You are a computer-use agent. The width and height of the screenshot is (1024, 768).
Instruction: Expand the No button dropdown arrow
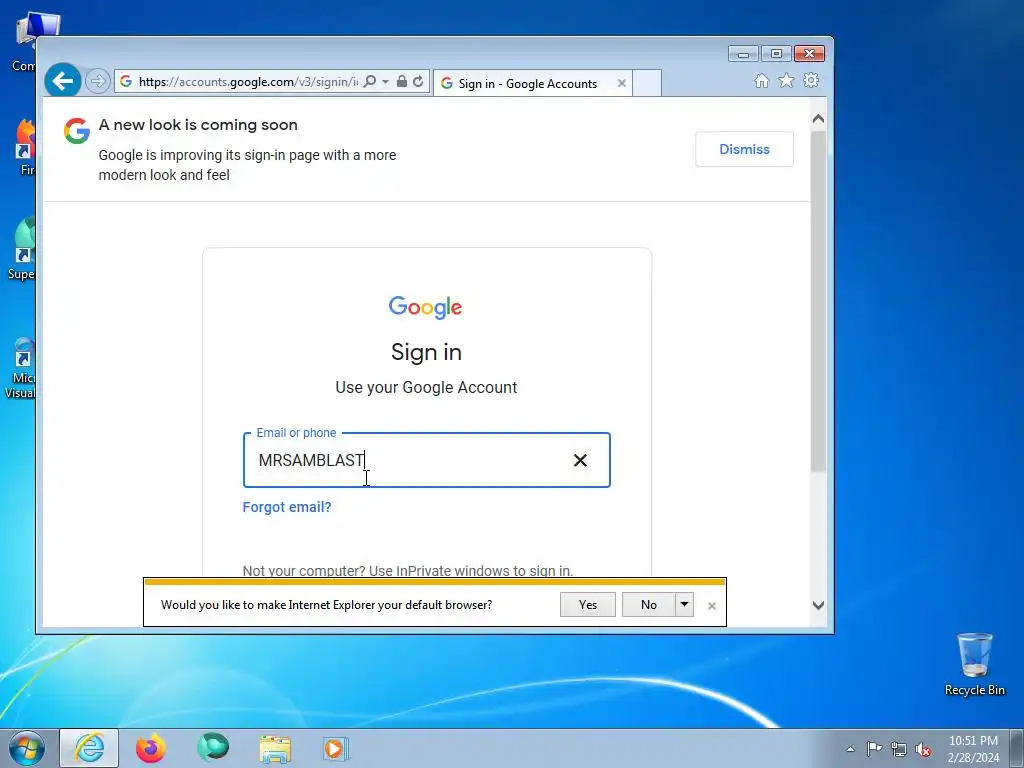pos(684,605)
